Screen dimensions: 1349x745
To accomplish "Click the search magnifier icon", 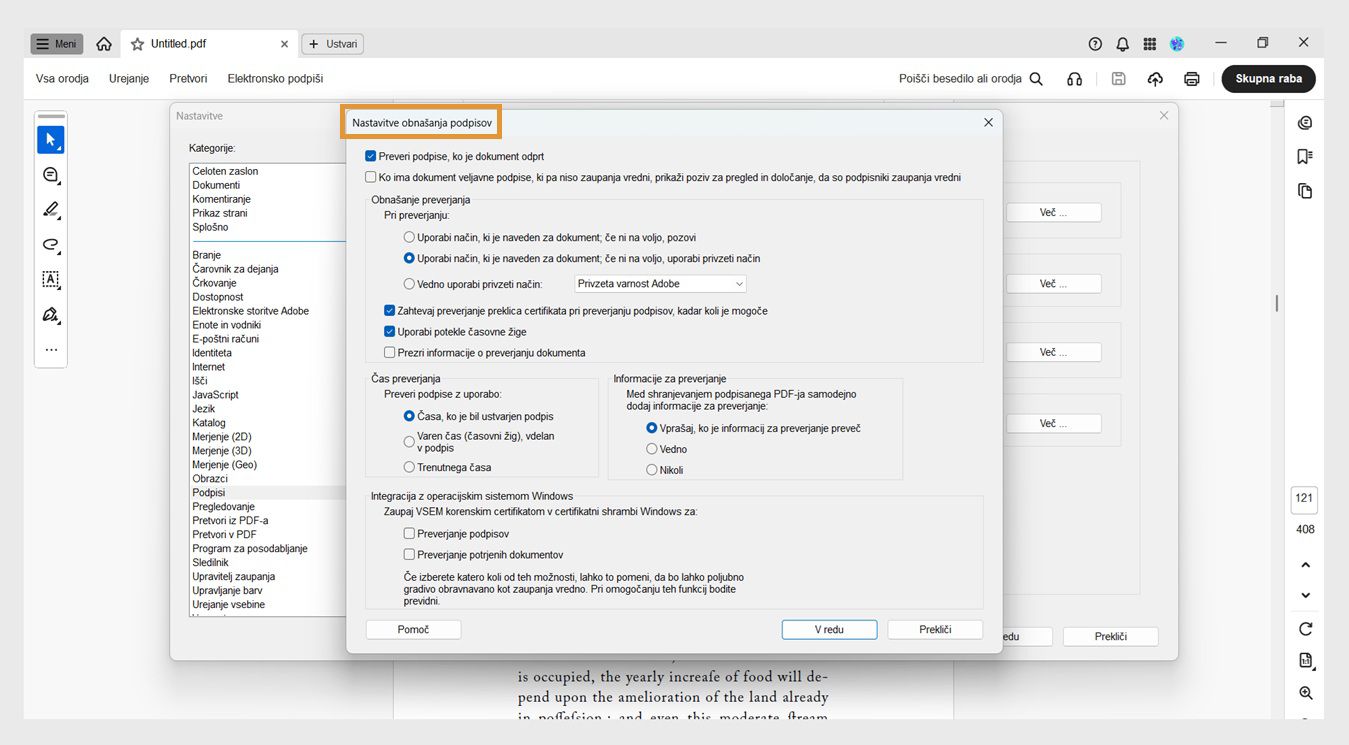I will [1036, 79].
